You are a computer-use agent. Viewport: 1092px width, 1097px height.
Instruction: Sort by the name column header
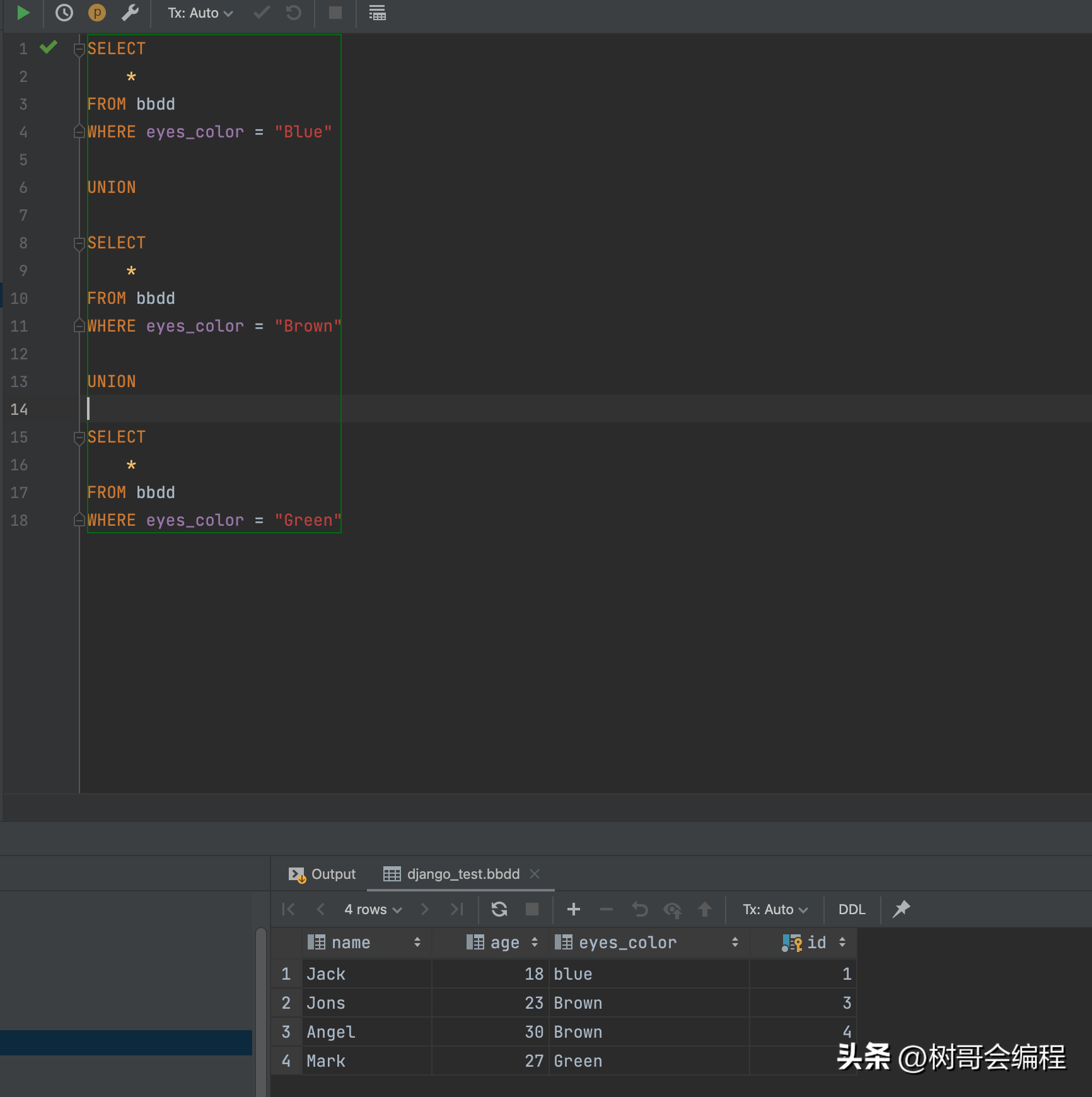(x=351, y=943)
